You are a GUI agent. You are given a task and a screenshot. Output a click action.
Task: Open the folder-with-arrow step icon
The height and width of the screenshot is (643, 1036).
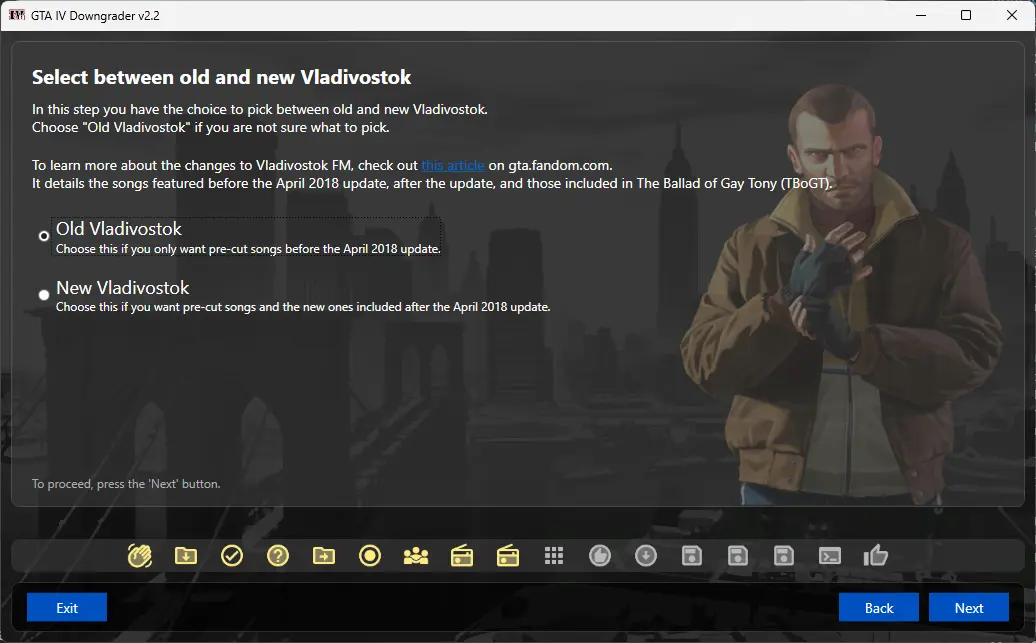[x=324, y=556]
